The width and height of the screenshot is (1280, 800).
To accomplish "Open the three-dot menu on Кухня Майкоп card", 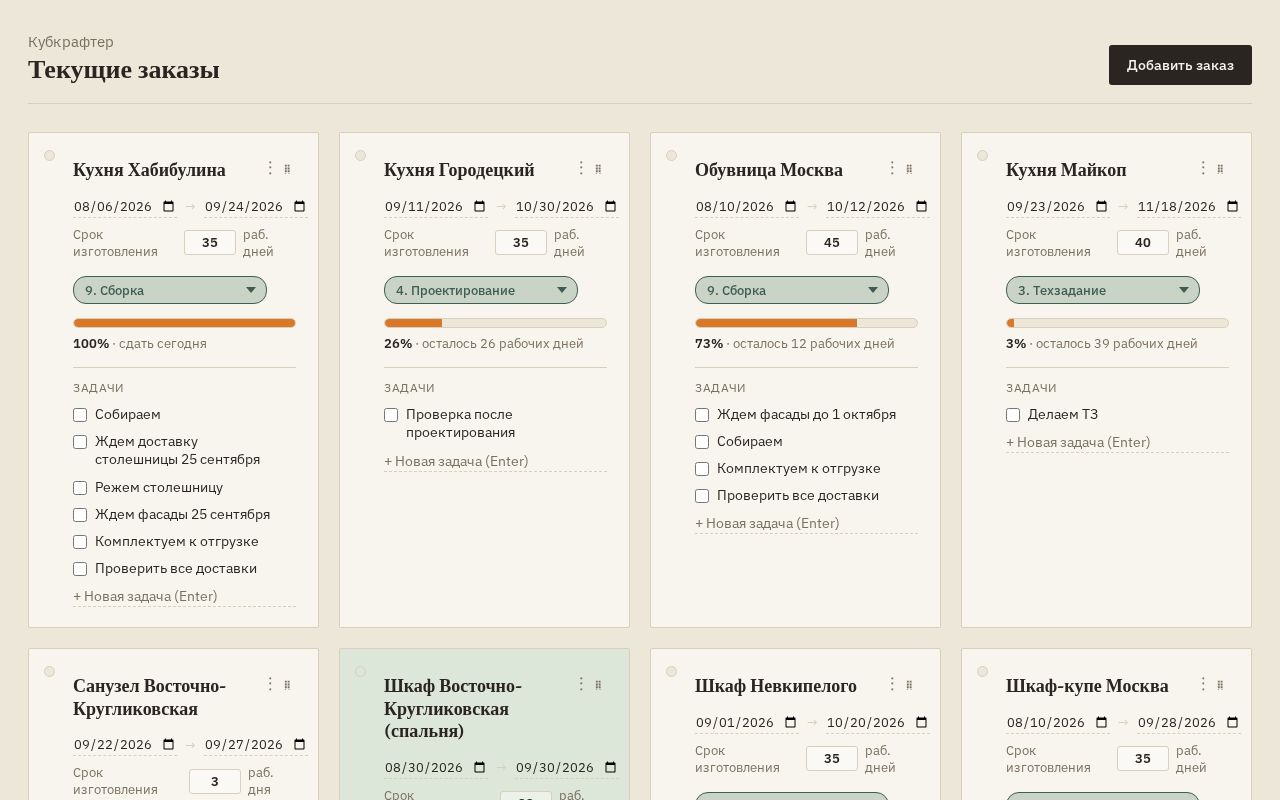I will (x=1203, y=168).
